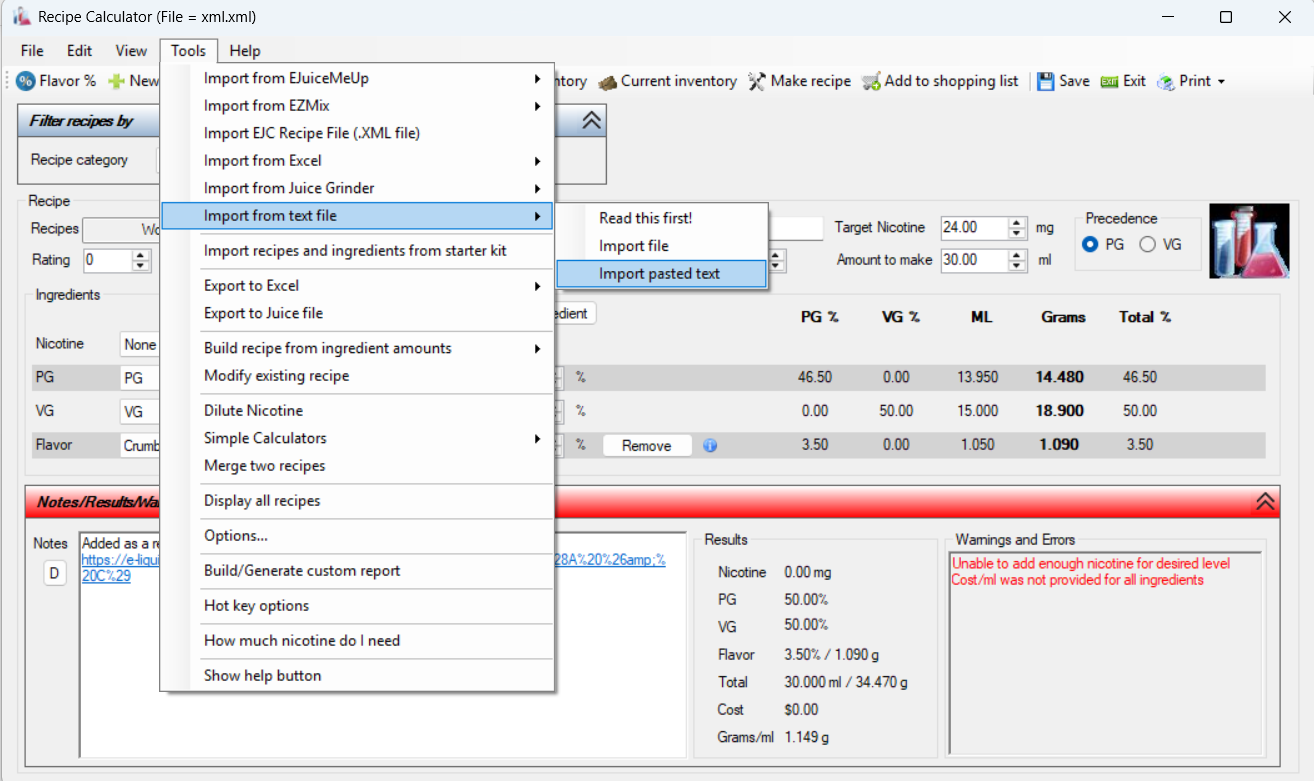Expand Export to Excel submenu

click(x=357, y=286)
